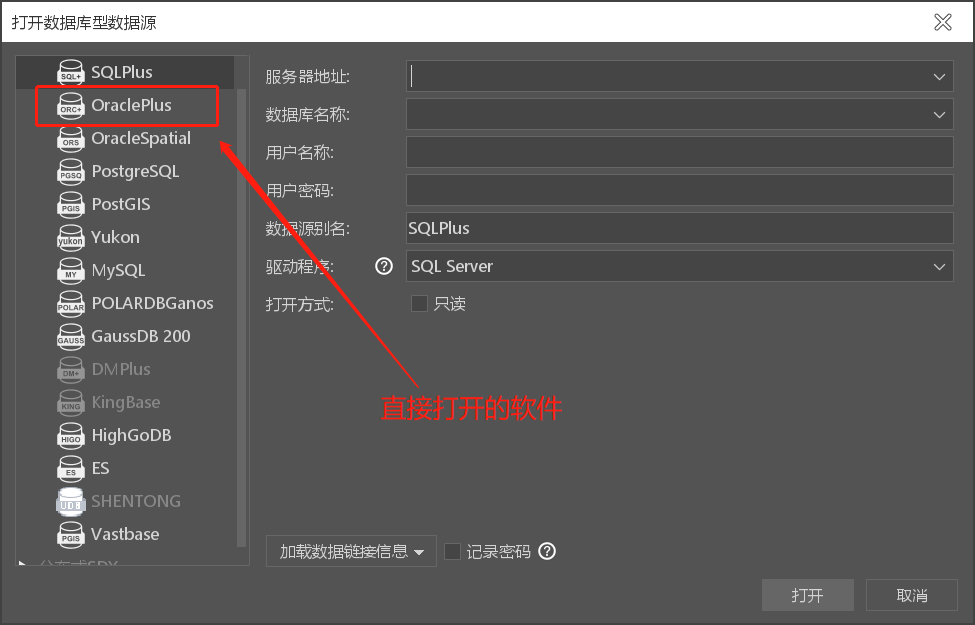Select the Vastbase list entry text

click(x=125, y=534)
